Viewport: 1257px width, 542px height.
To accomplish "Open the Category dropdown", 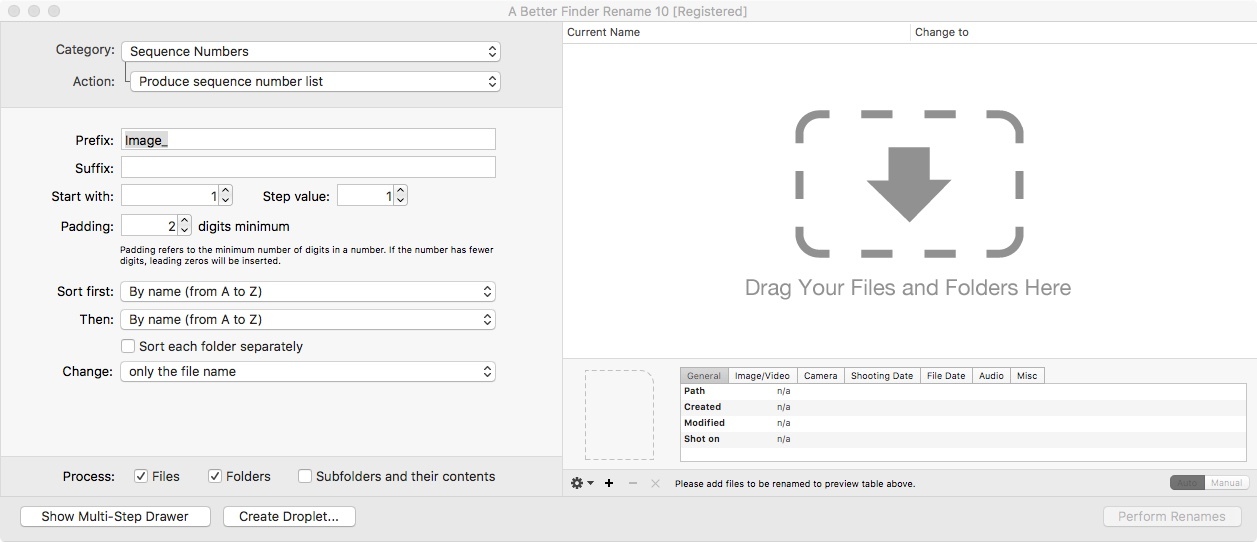I will tap(311, 51).
